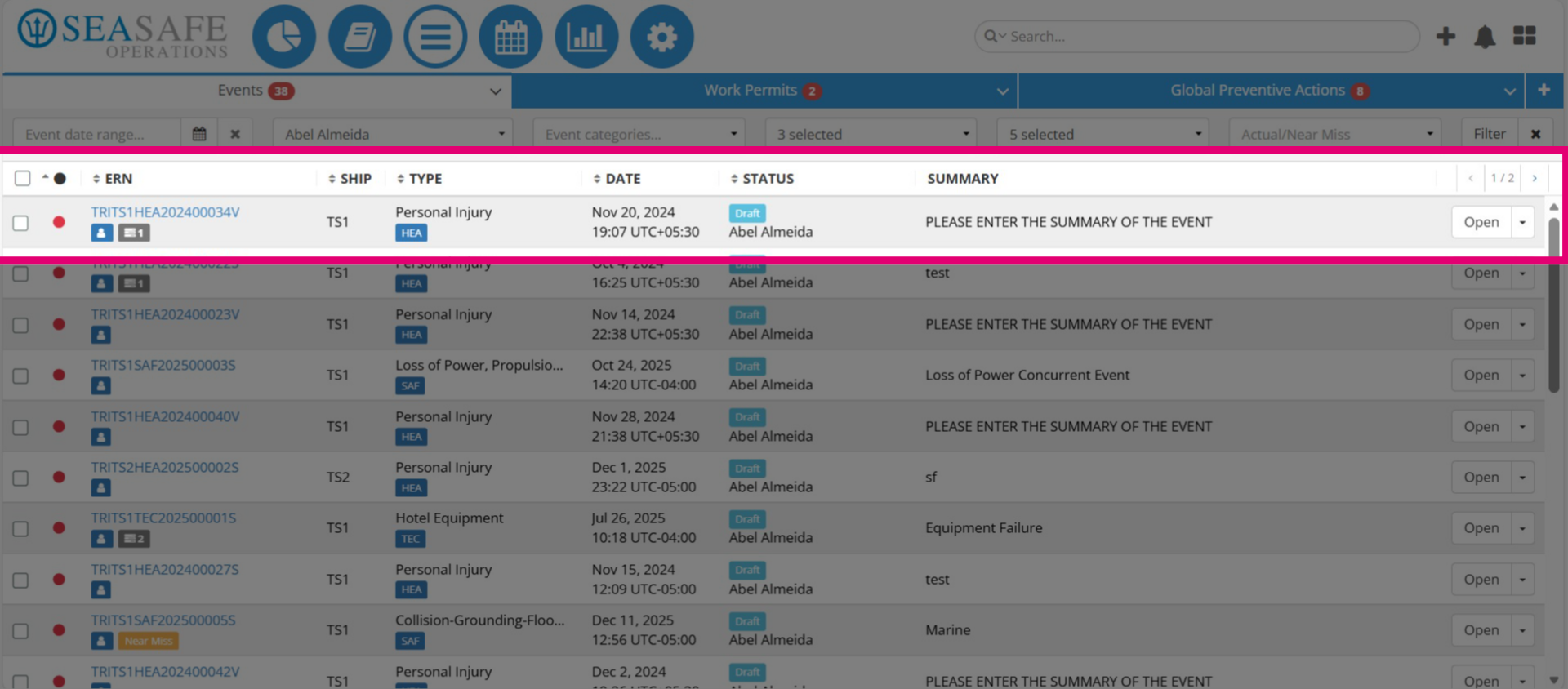Click the plus icon beside search

pyautogui.click(x=1445, y=36)
